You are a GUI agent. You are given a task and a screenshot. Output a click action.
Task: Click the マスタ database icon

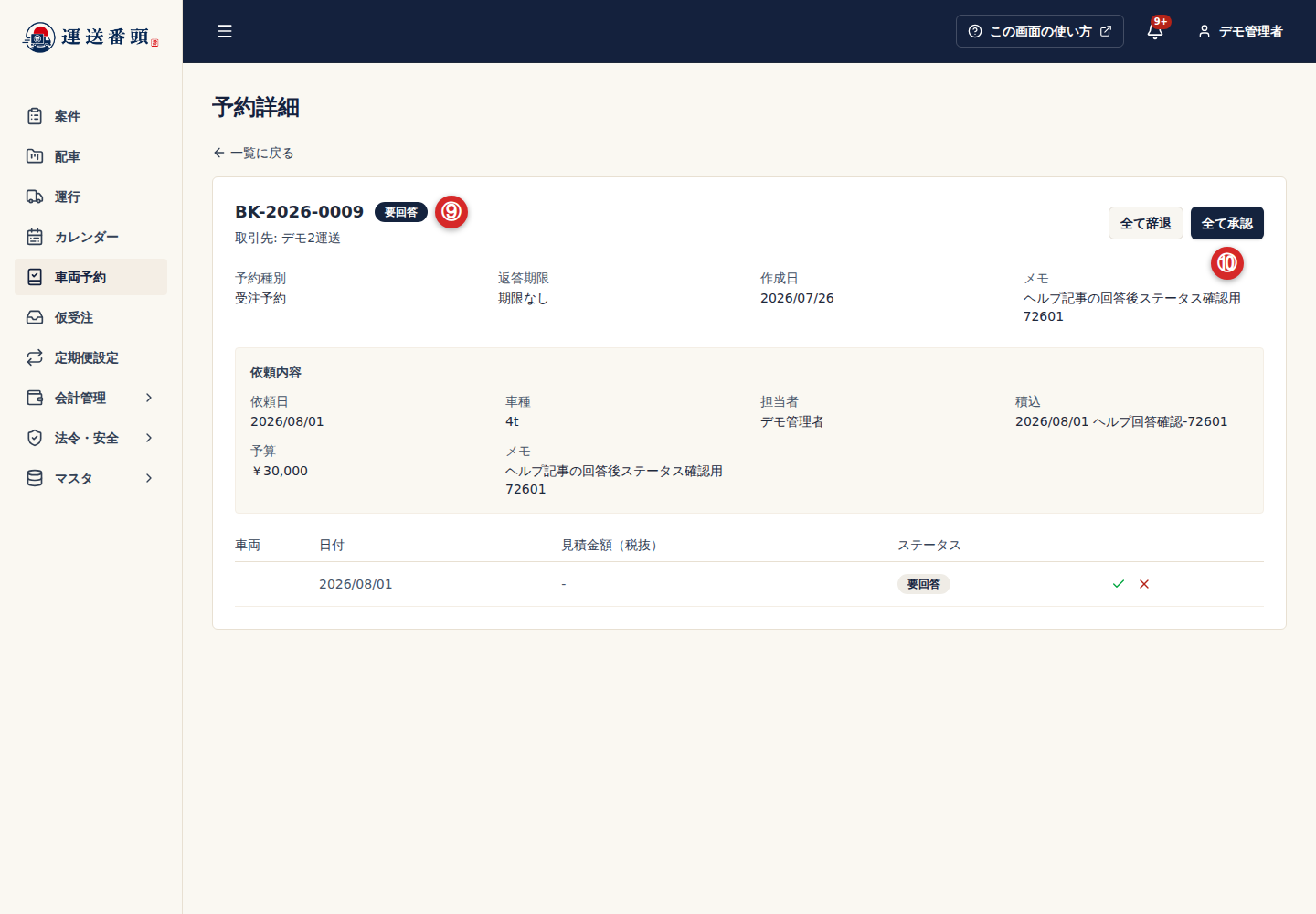click(35, 478)
